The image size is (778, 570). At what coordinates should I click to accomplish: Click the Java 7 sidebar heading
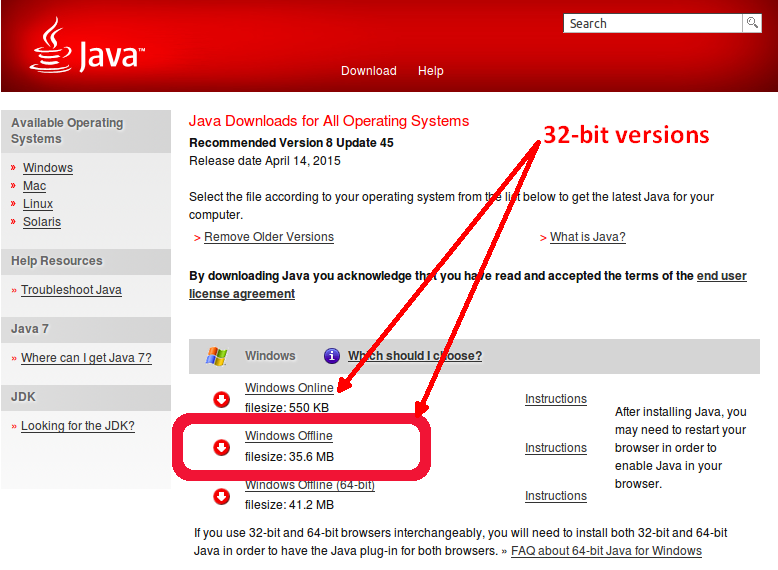pos(30,329)
